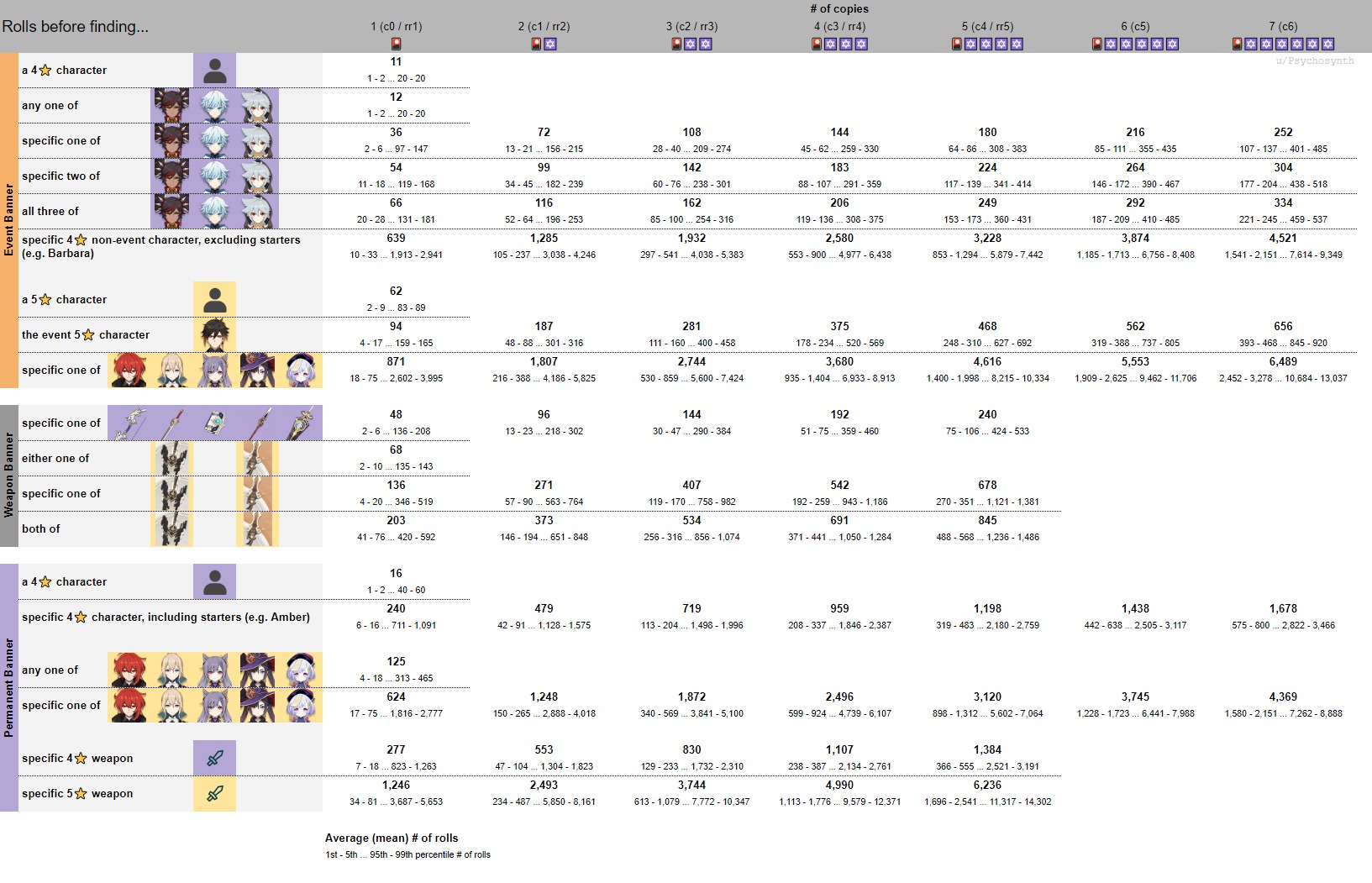The image size is (1372, 883).
Task: Select the person silhouette in the 5-star character row
Action: tap(214, 299)
